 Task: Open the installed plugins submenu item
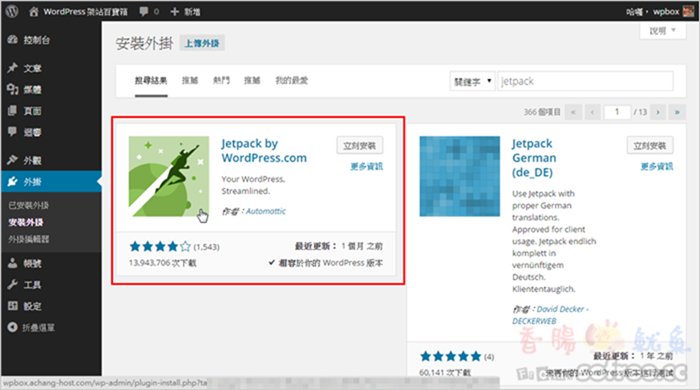coord(29,205)
